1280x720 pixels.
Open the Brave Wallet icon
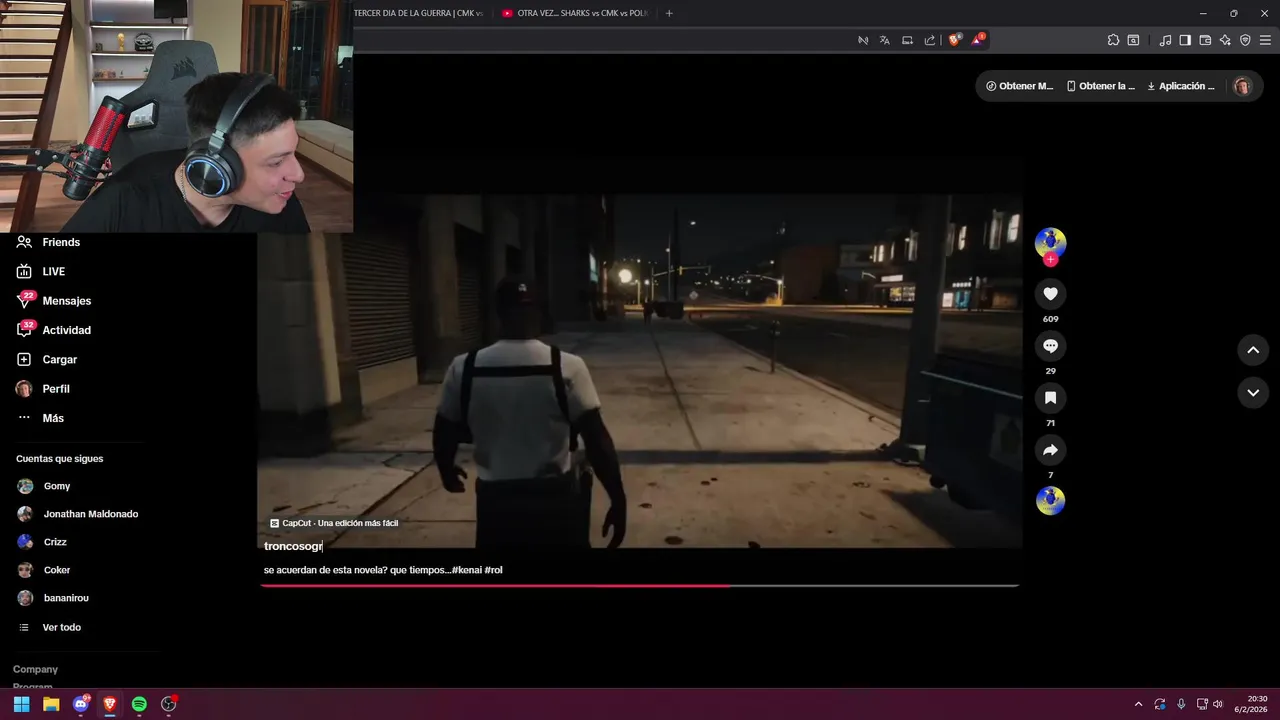click(1205, 40)
